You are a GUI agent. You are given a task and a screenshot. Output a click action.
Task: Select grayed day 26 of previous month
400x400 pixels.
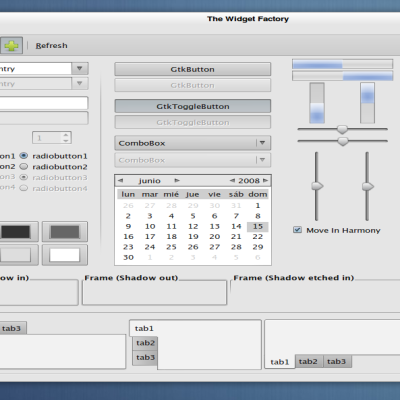128,205
